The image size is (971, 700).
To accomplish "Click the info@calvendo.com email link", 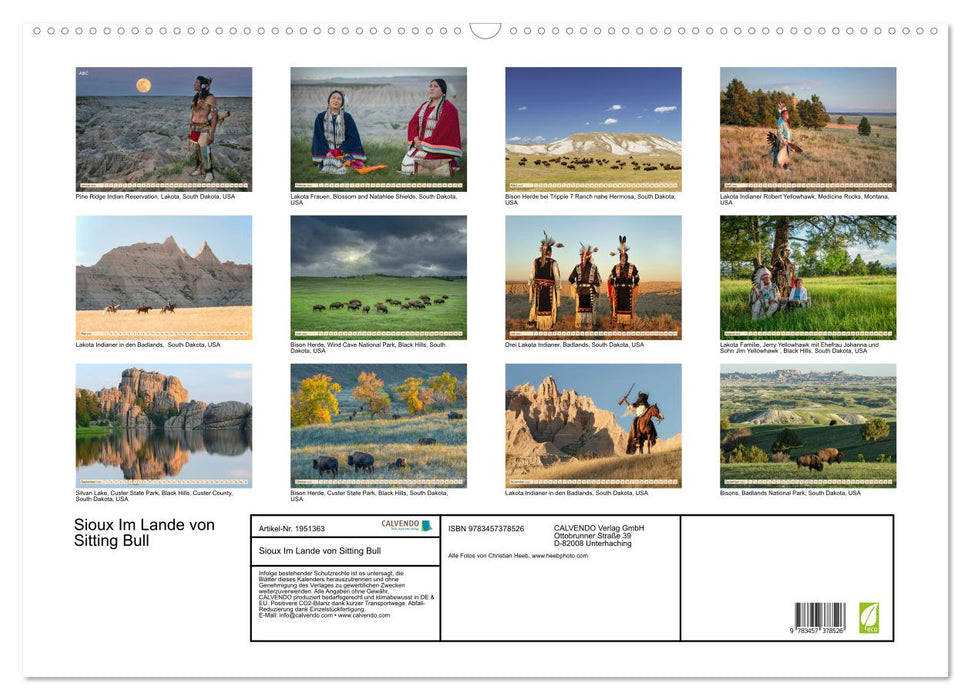I will coord(301,617).
